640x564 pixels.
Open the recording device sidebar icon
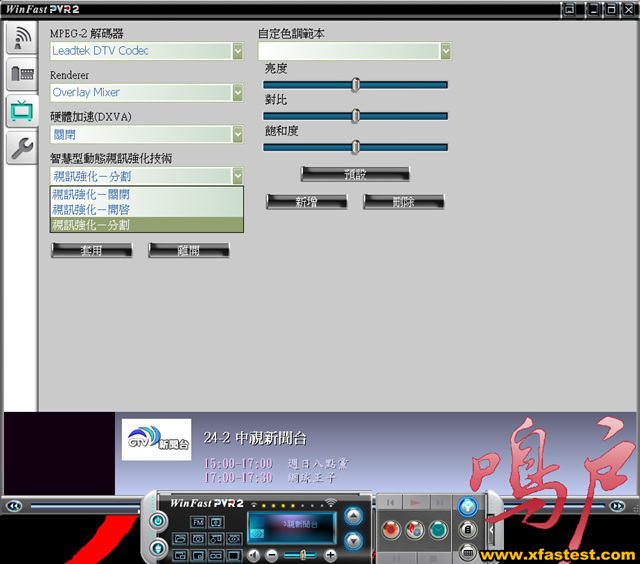click(x=20, y=74)
